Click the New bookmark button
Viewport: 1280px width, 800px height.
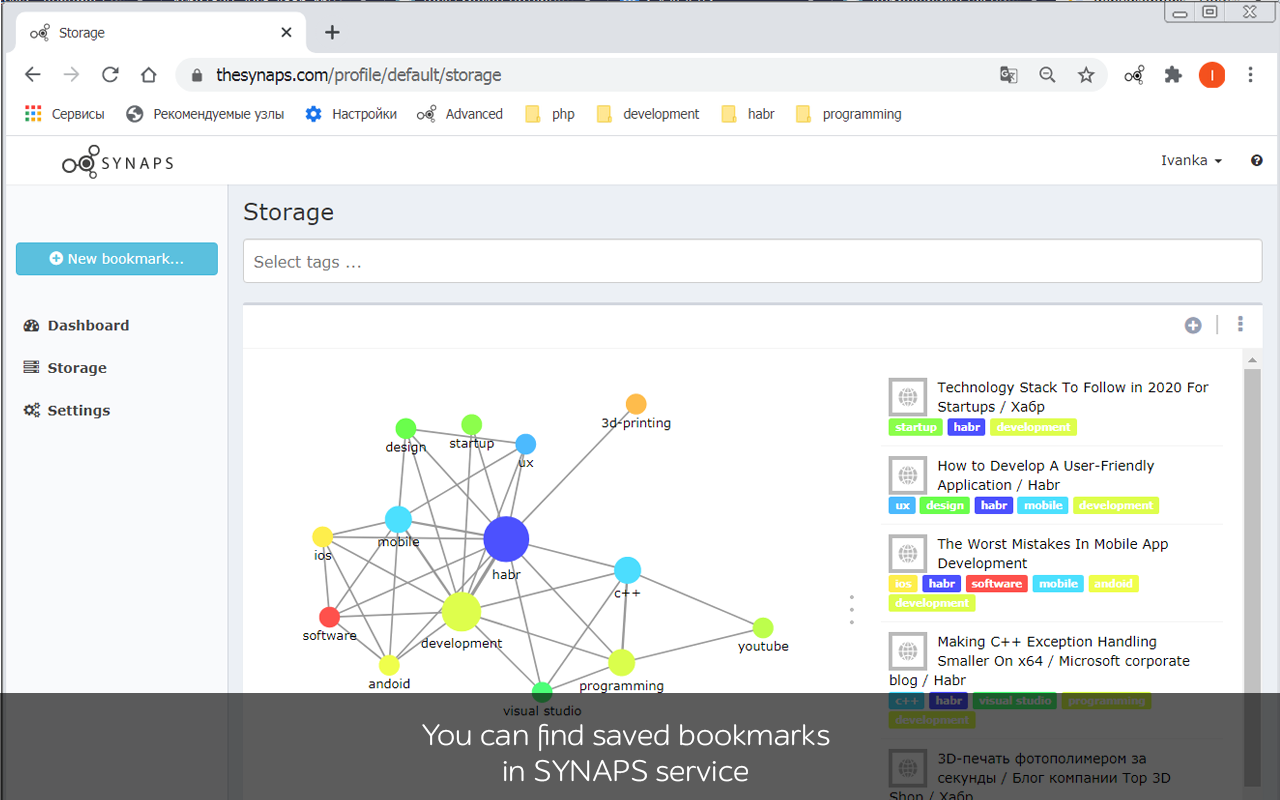pyautogui.click(x=116, y=258)
